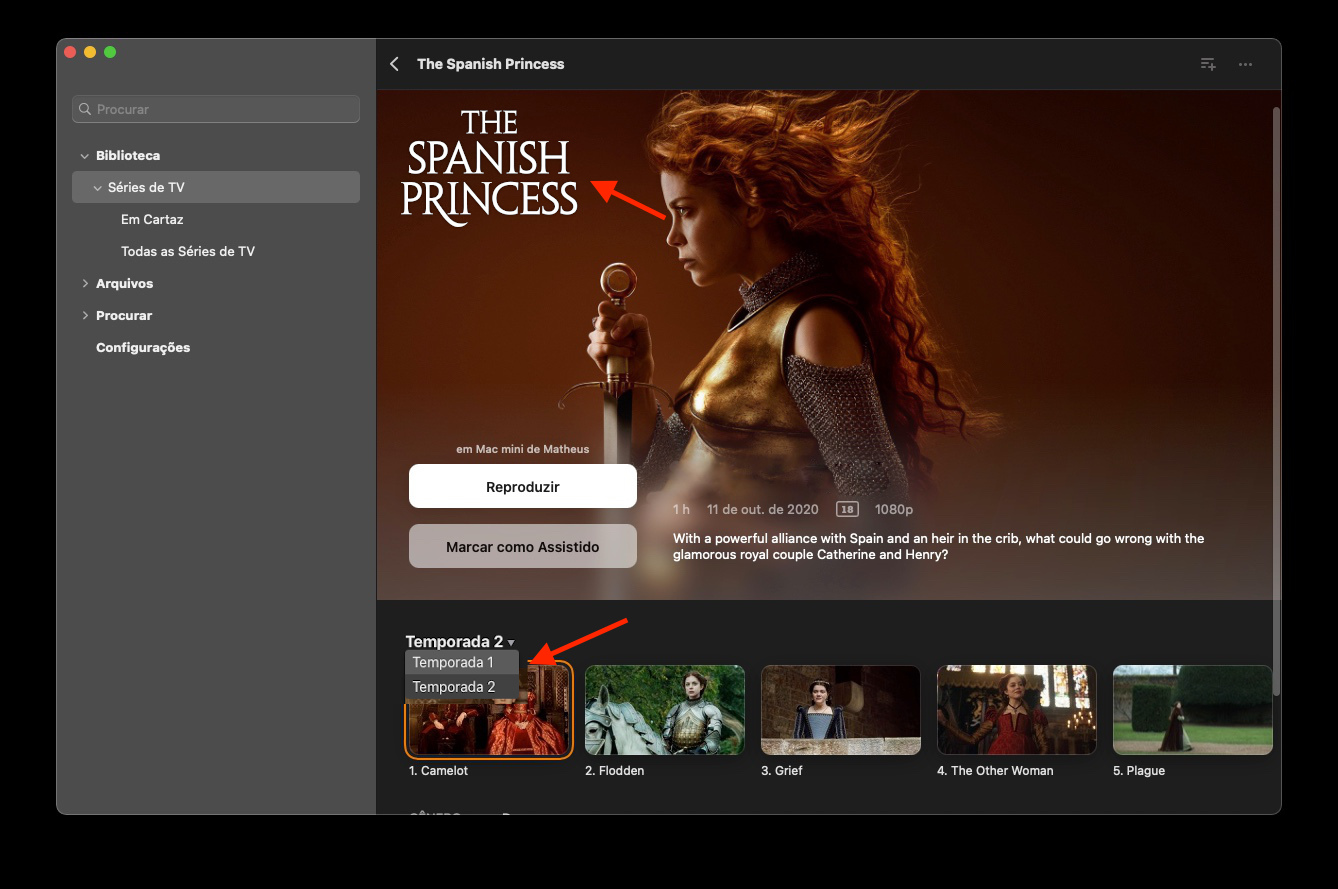Open the Camelot episode thumbnail

pyautogui.click(x=489, y=710)
